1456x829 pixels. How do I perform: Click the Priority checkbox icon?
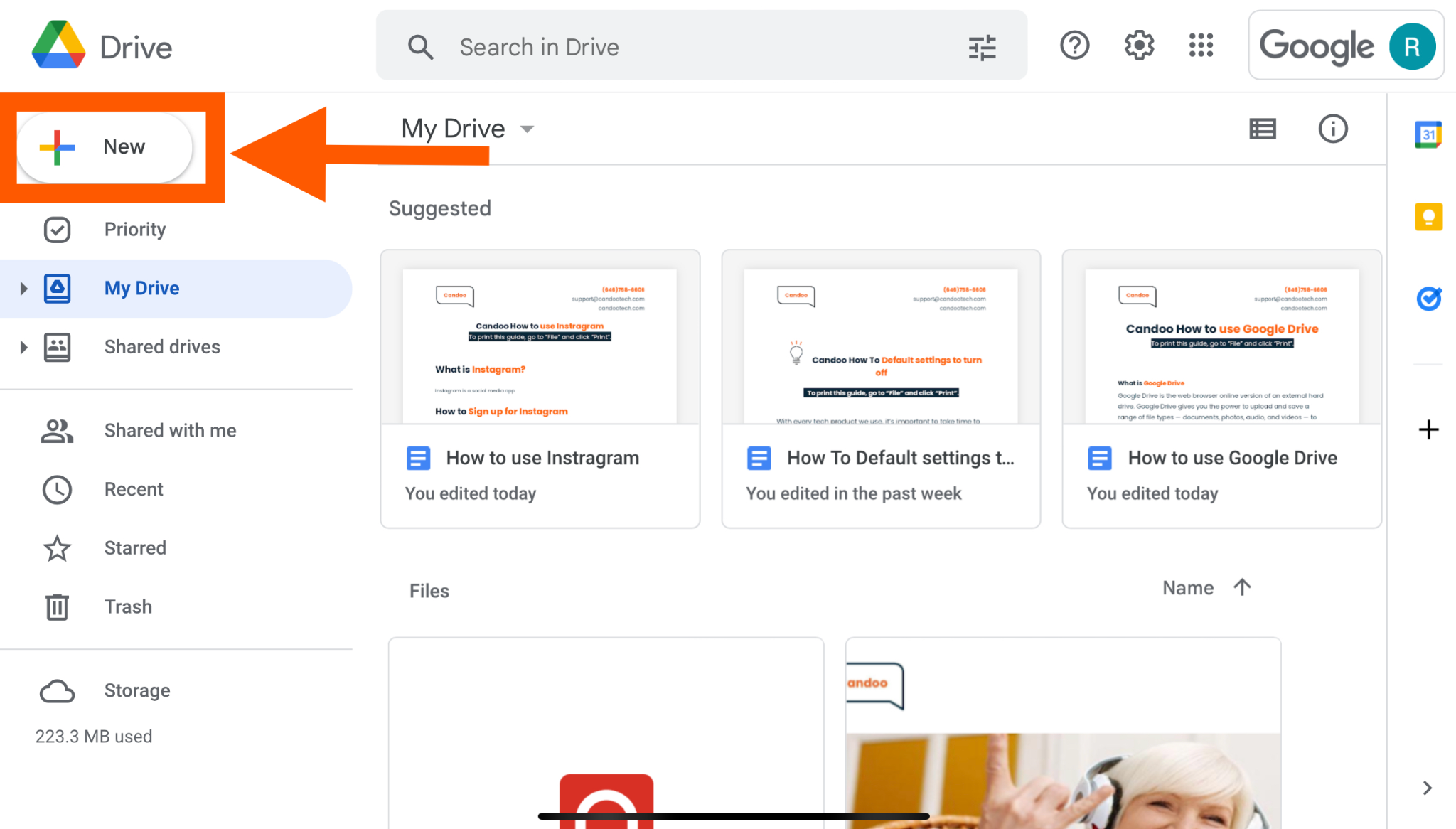coord(57,230)
